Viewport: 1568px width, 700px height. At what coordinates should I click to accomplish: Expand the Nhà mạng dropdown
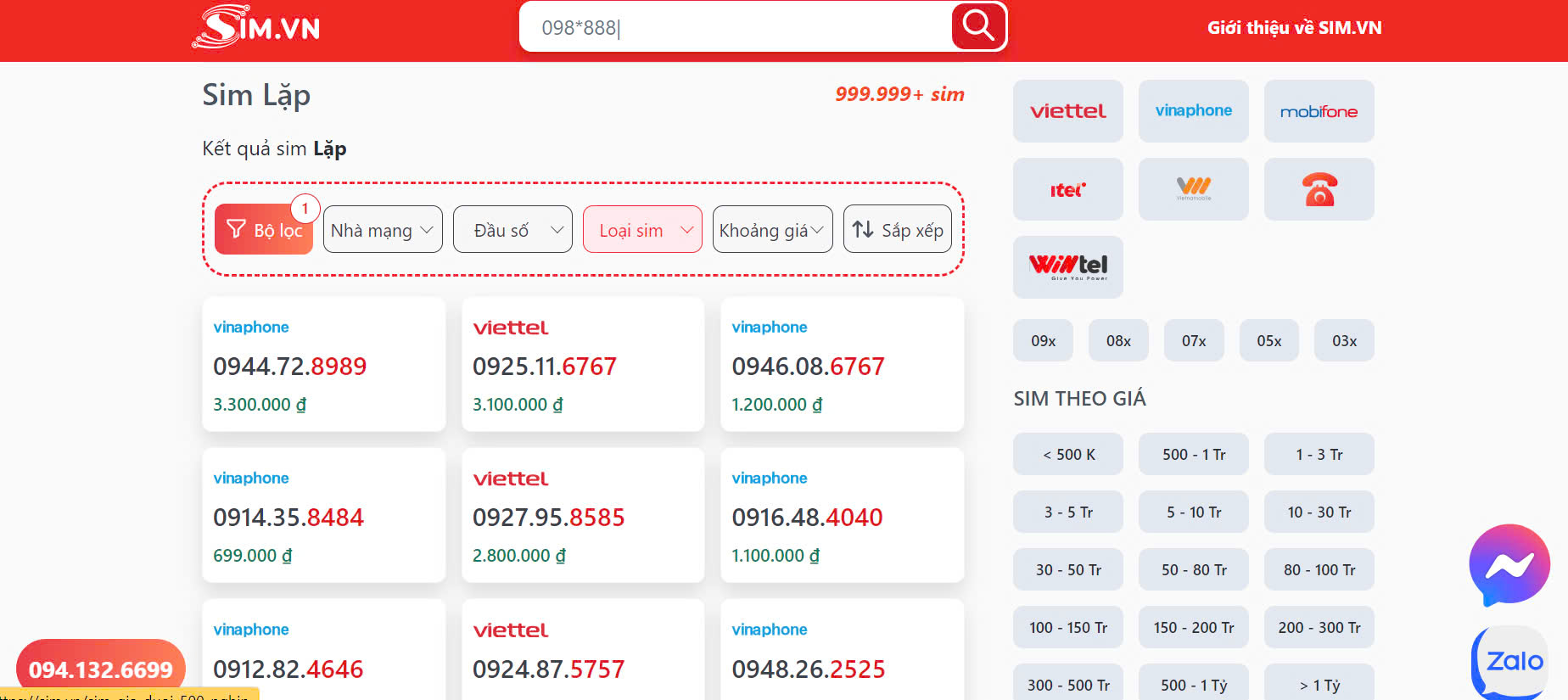383,229
